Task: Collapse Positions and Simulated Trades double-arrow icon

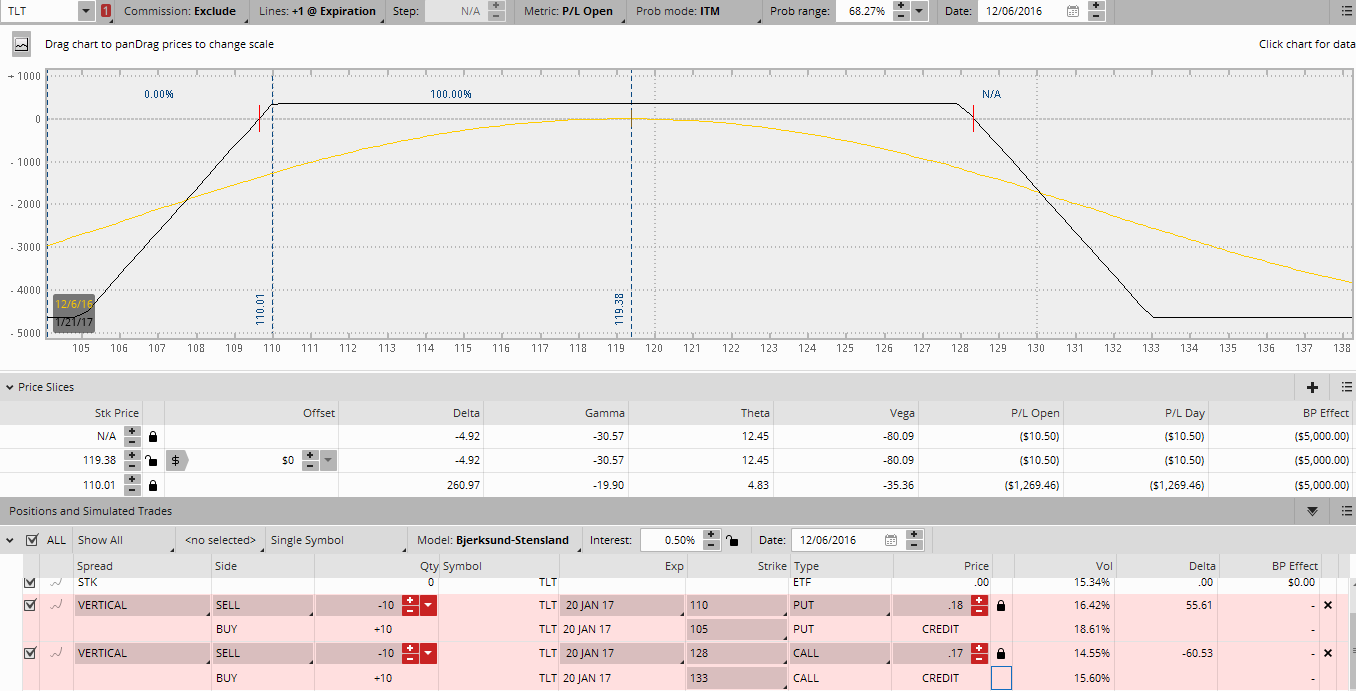Action: click(1313, 511)
